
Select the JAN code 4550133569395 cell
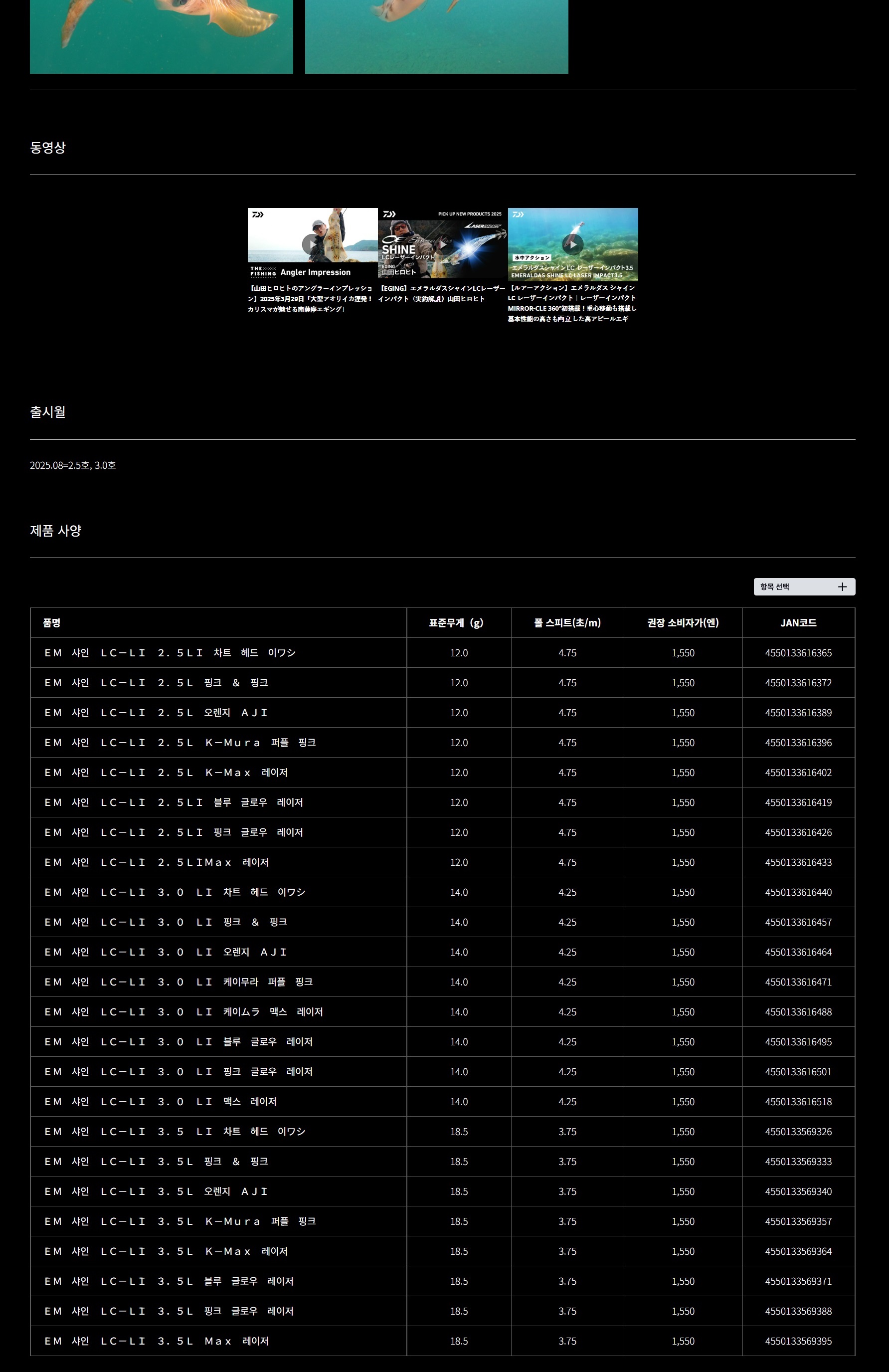798,1341
